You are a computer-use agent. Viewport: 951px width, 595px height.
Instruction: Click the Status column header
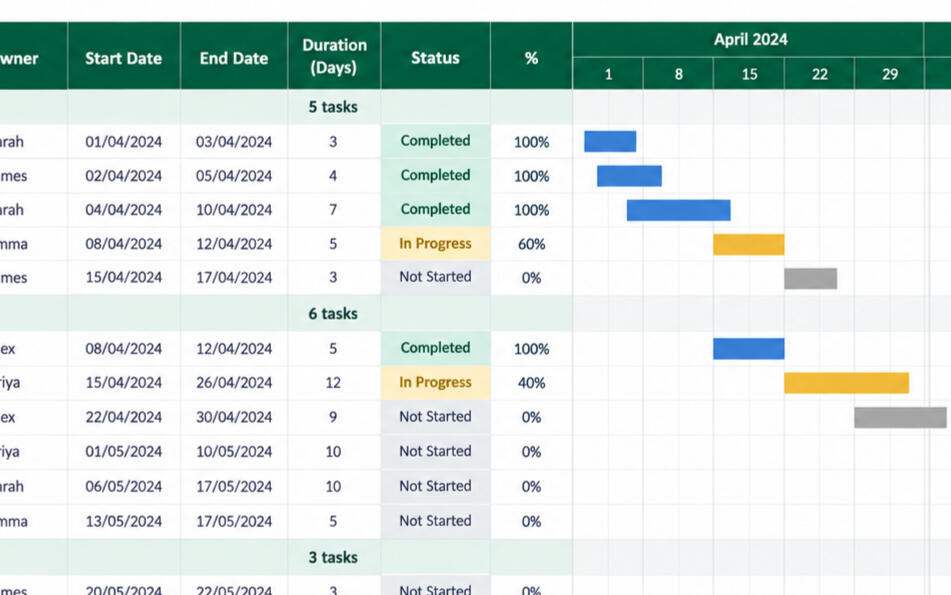pos(435,56)
